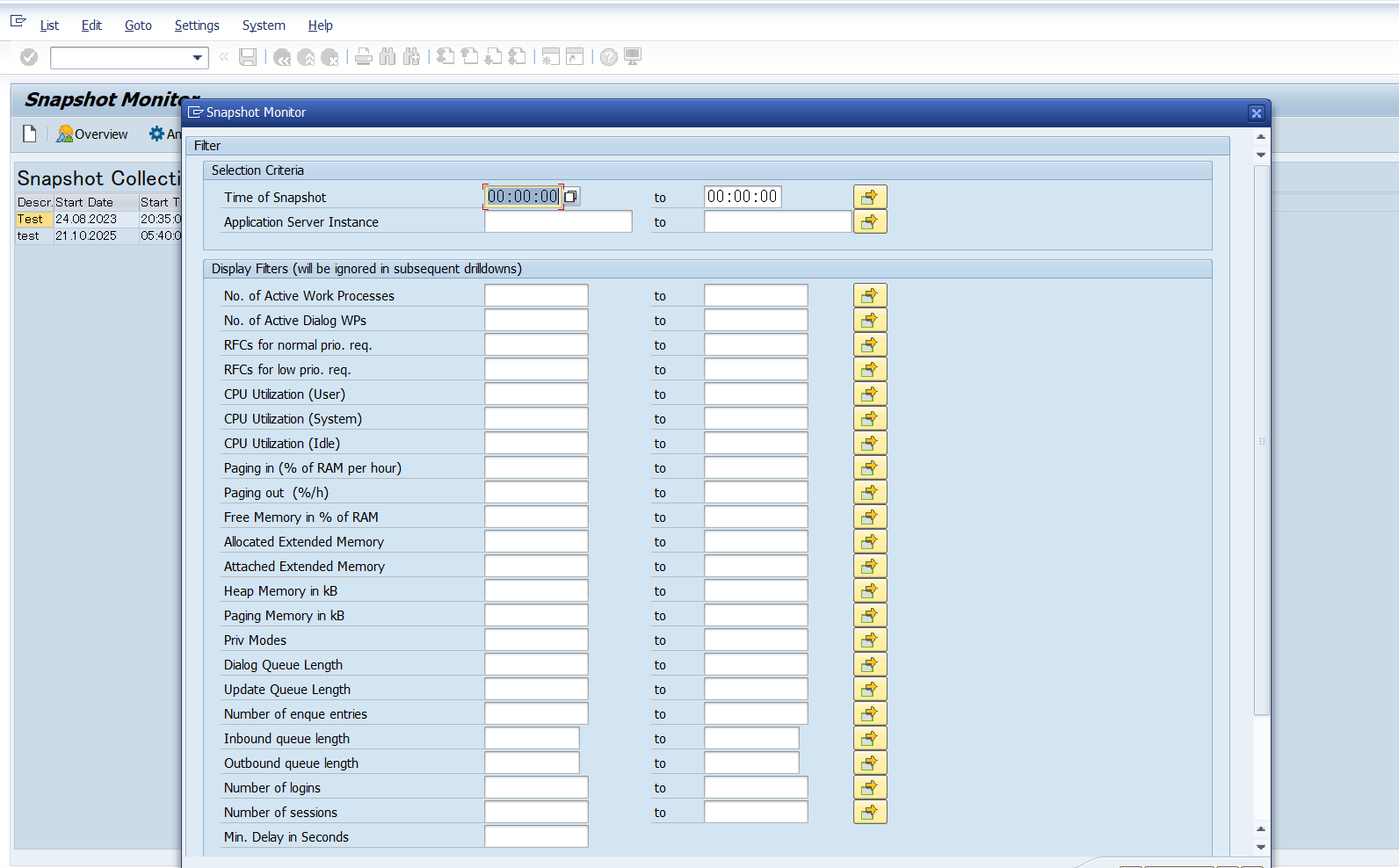Click the Application Server Instance from field
Screen dimensions: 1399x868
click(x=557, y=222)
